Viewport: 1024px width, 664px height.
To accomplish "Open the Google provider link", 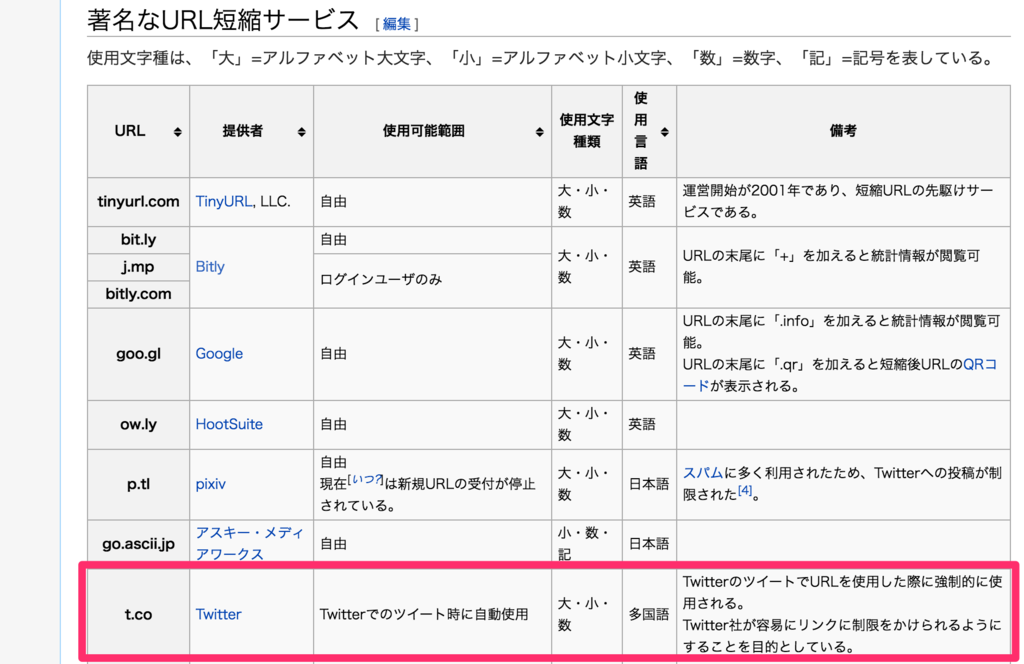I will (219, 353).
